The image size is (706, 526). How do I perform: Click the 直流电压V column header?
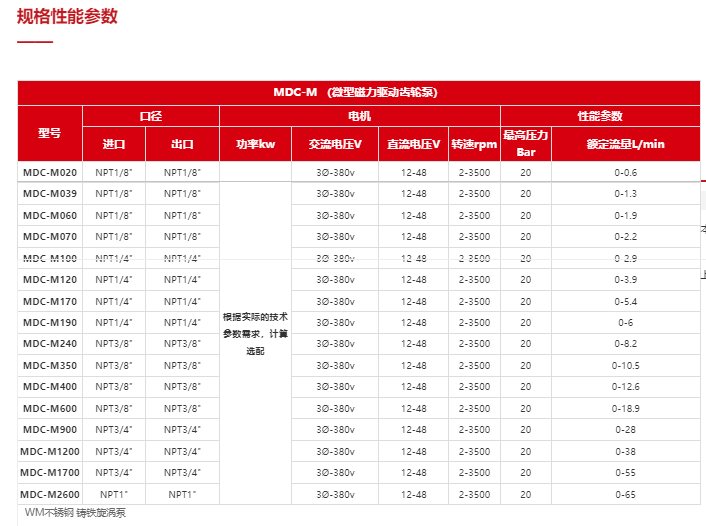(x=413, y=144)
